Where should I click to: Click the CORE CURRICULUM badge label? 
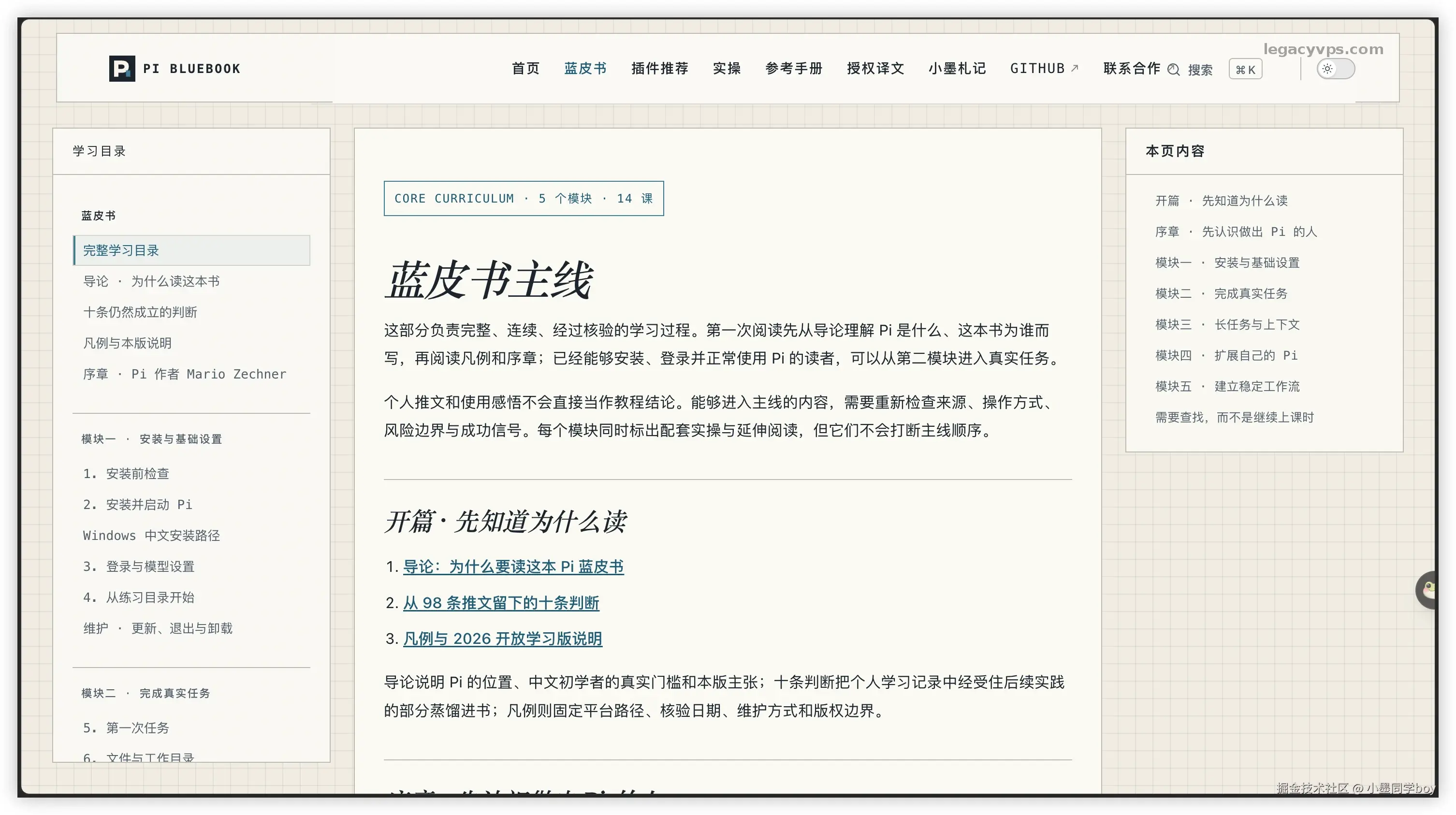524,198
